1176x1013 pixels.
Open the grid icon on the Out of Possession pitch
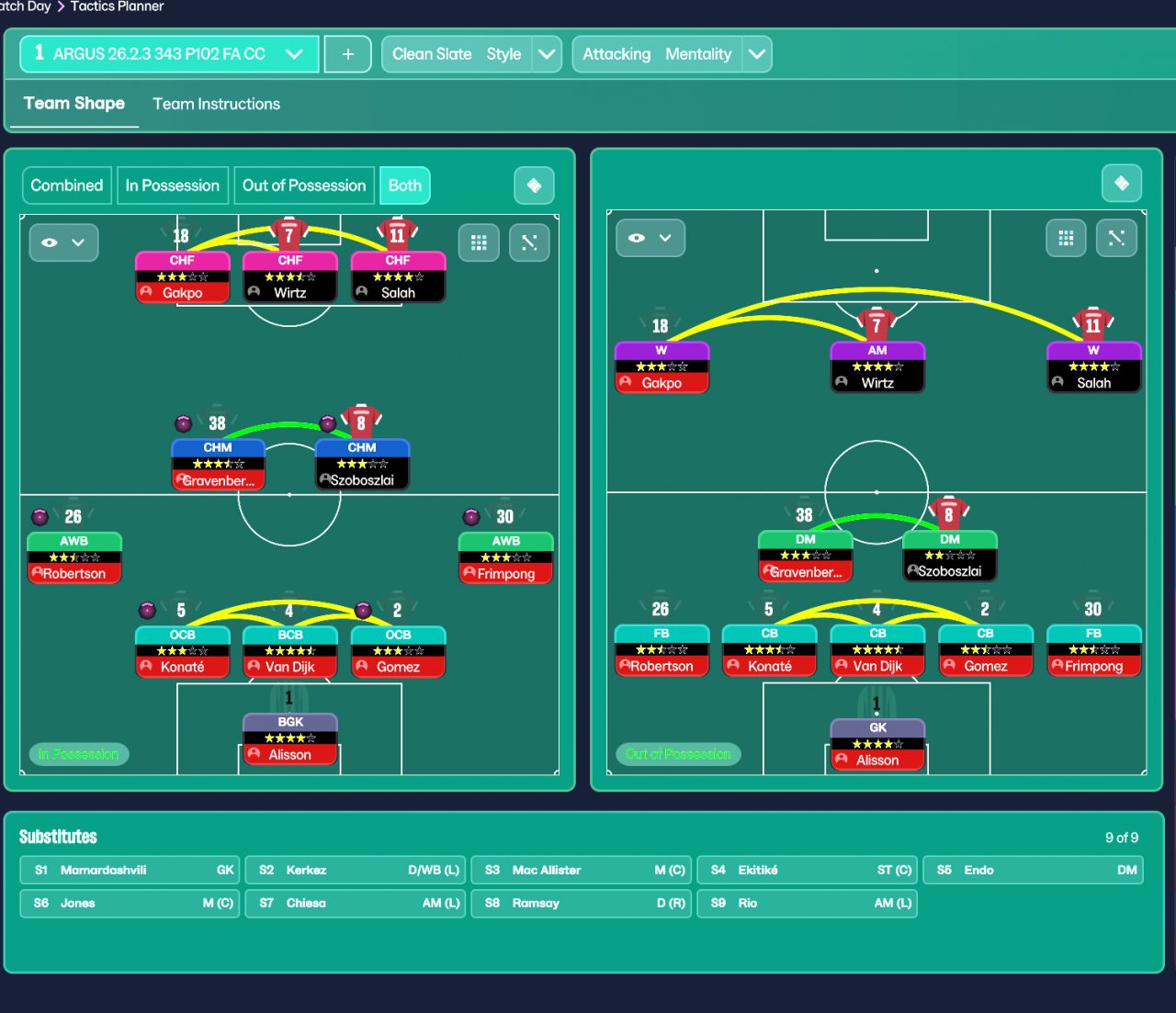click(x=1066, y=239)
